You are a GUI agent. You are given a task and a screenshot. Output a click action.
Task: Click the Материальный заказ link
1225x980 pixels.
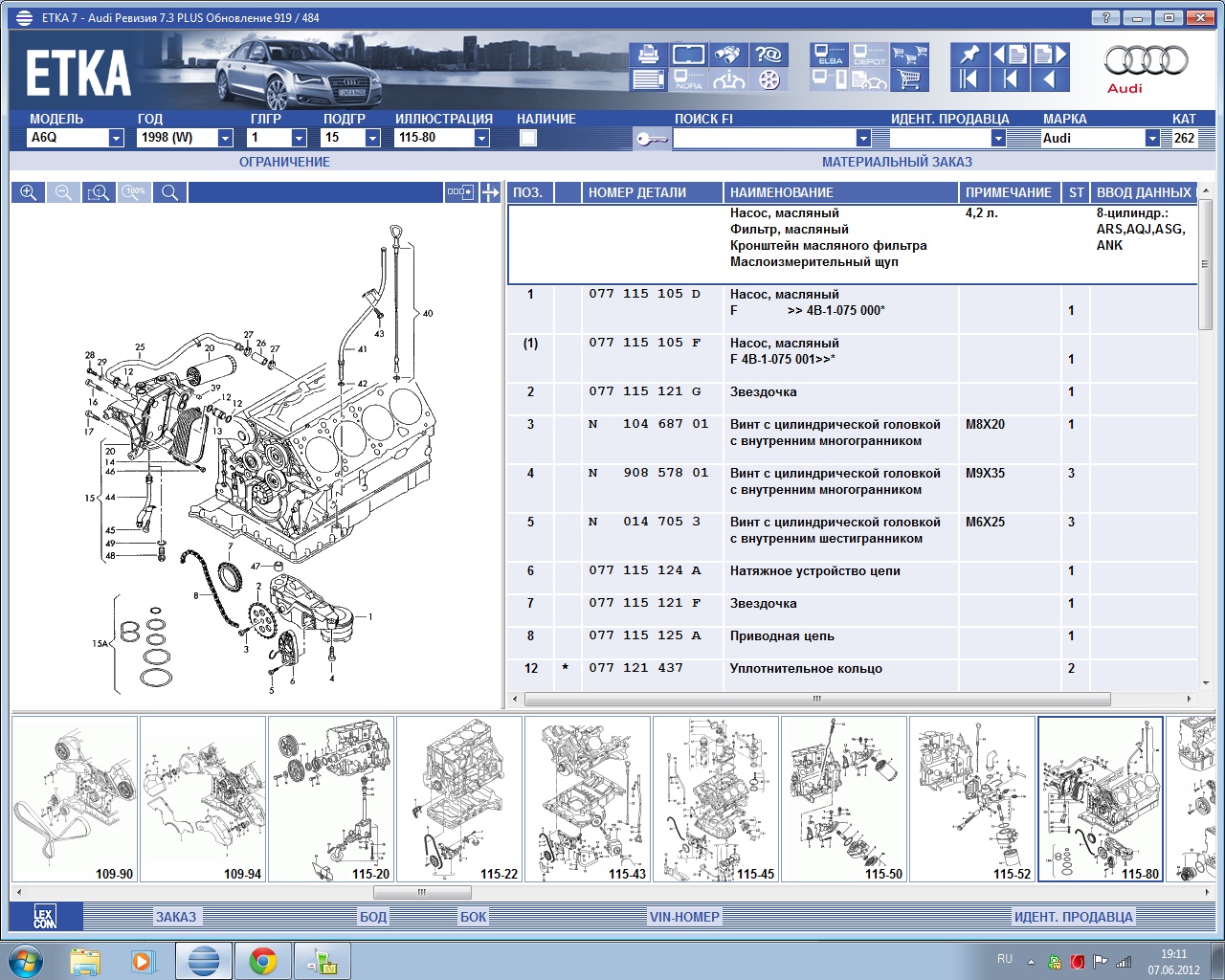pos(897,162)
